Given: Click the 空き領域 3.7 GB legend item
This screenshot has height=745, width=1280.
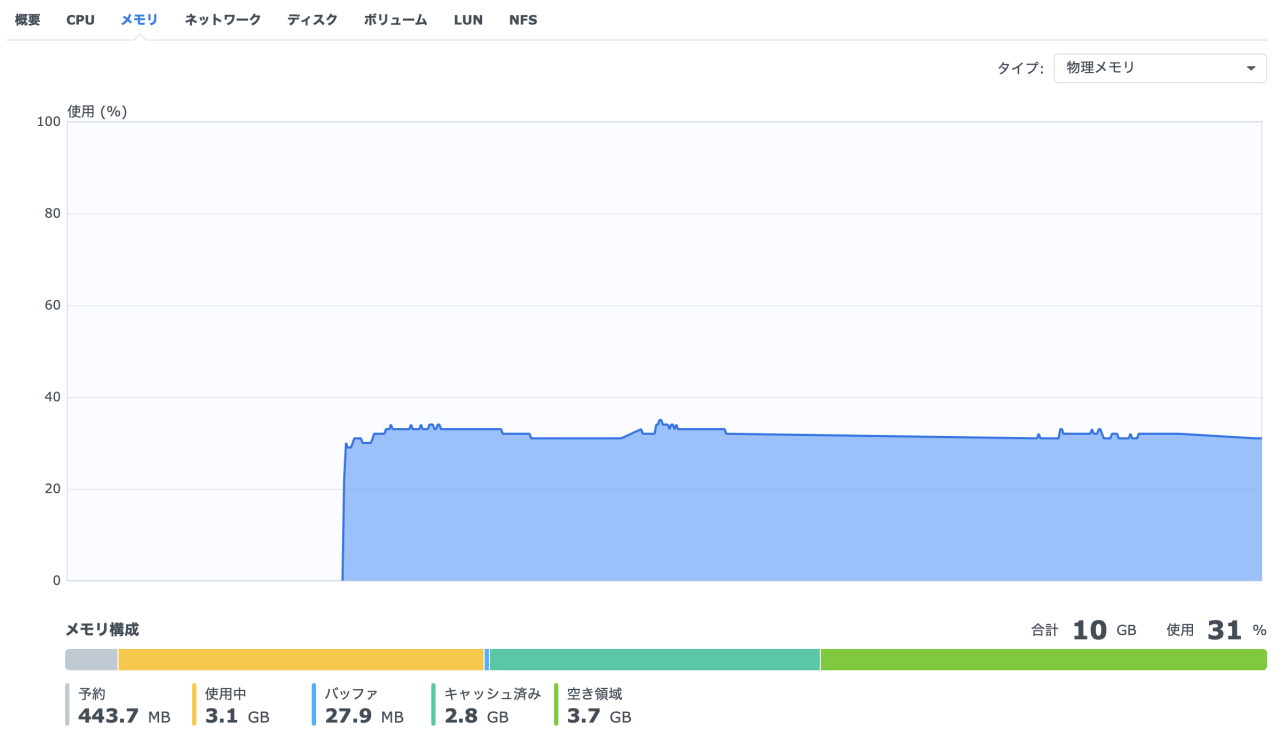Looking at the screenshot, I should (x=598, y=705).
